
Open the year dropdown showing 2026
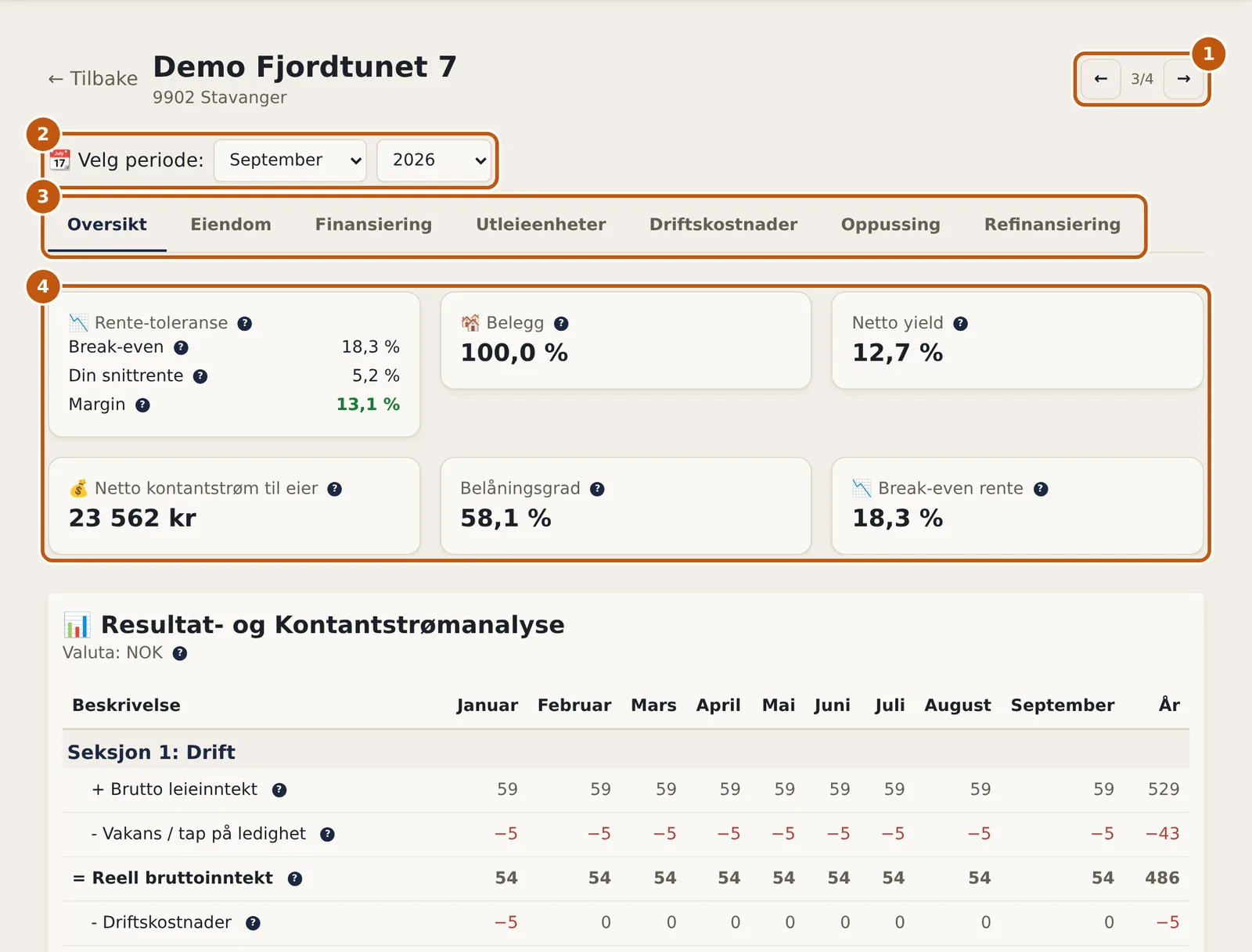434,160
